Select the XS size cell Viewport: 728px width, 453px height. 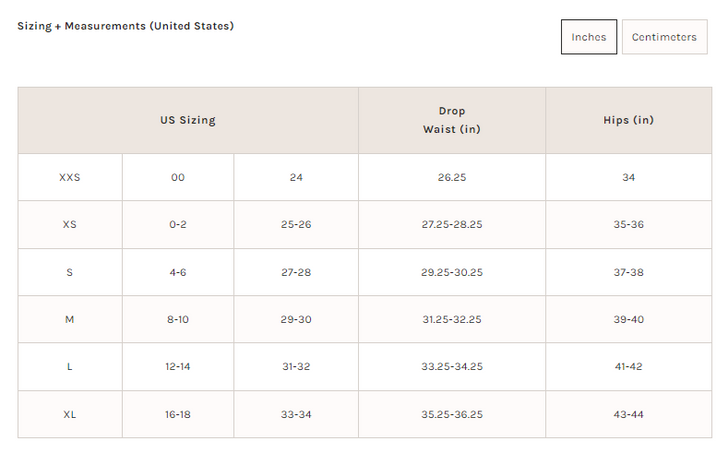70,224
